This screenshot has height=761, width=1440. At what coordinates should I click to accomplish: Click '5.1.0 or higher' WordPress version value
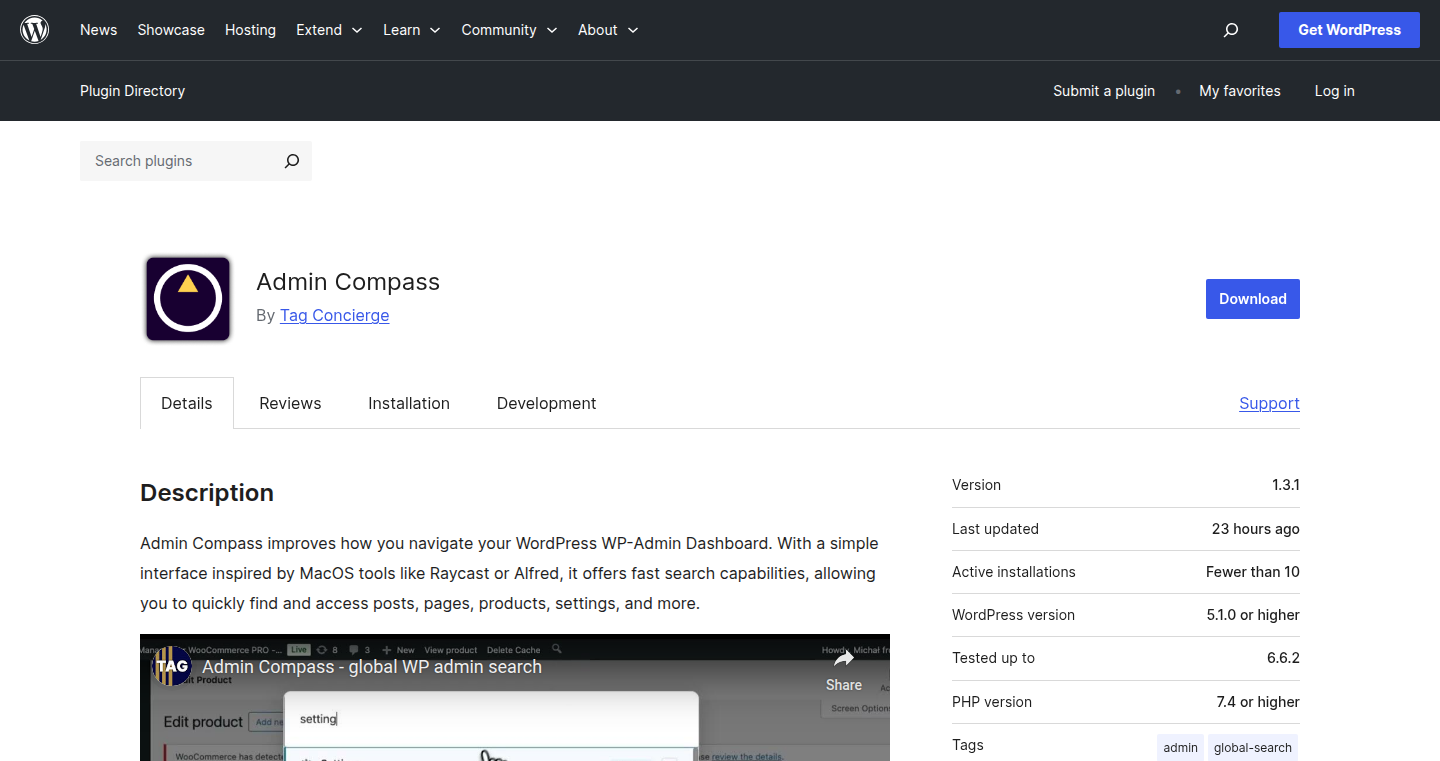[x=1253, y=615]
